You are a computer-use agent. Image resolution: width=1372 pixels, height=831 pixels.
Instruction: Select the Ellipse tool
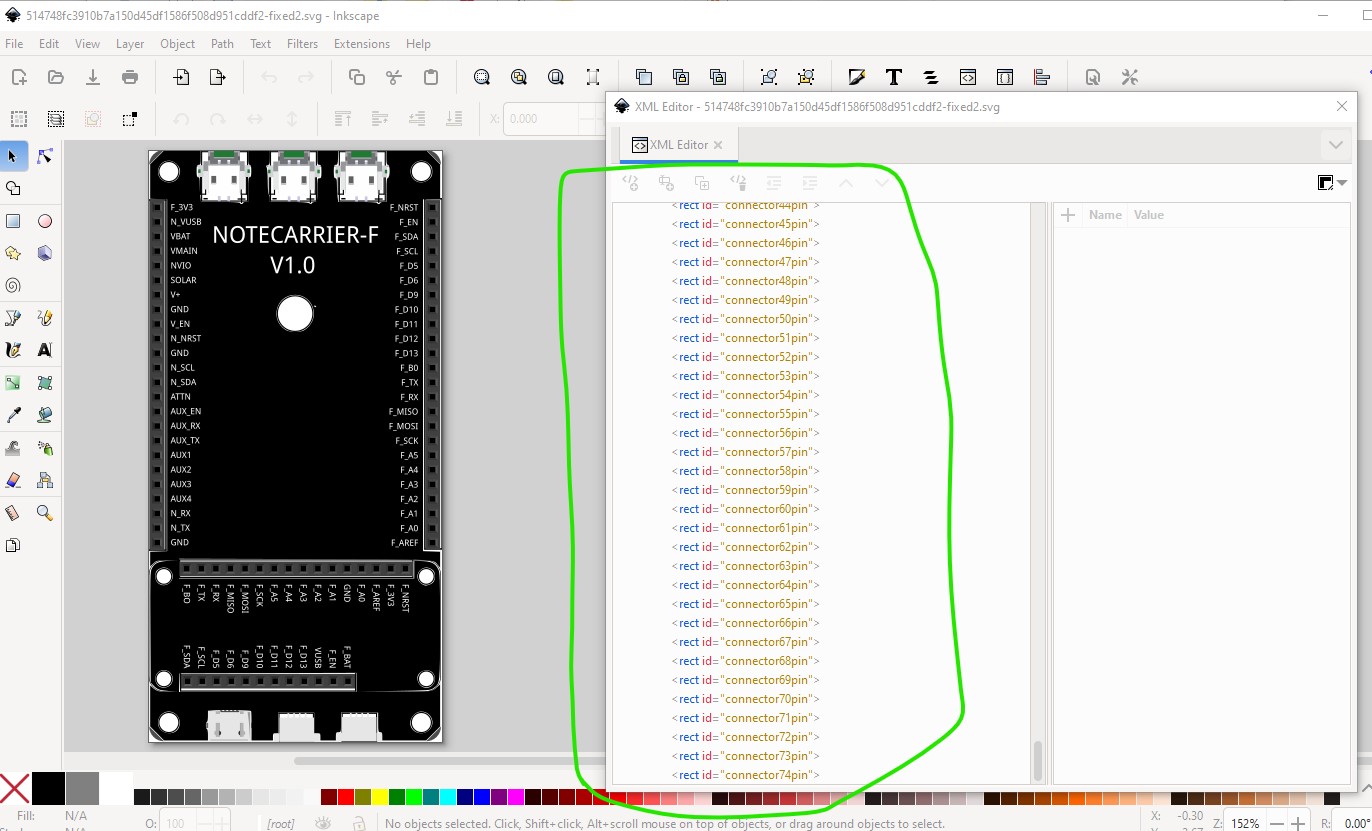45,221
